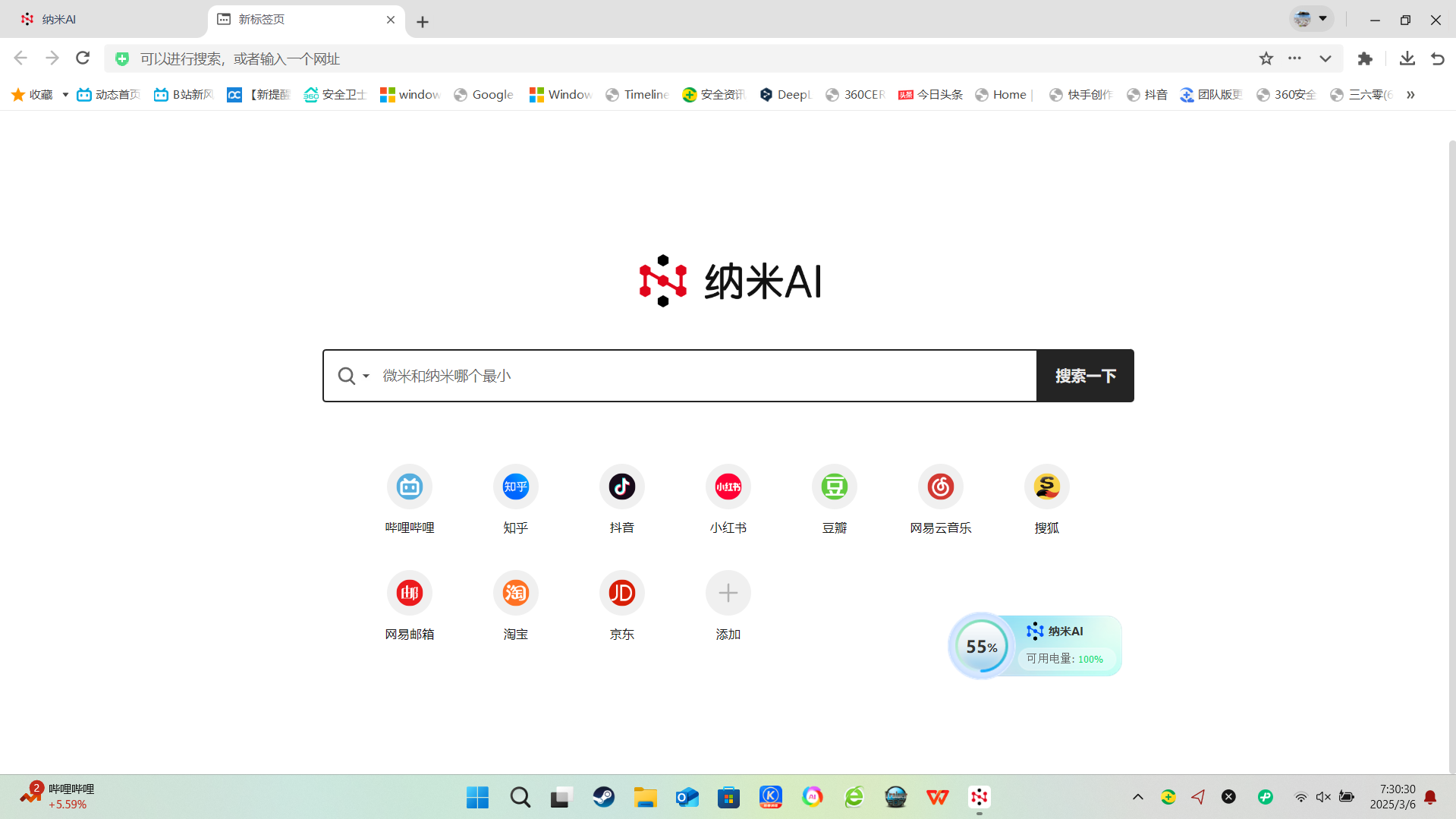Screen dimensions: 1456x819
Task: Click the muted volume tray icon
Action: [x=1323, y=797]
